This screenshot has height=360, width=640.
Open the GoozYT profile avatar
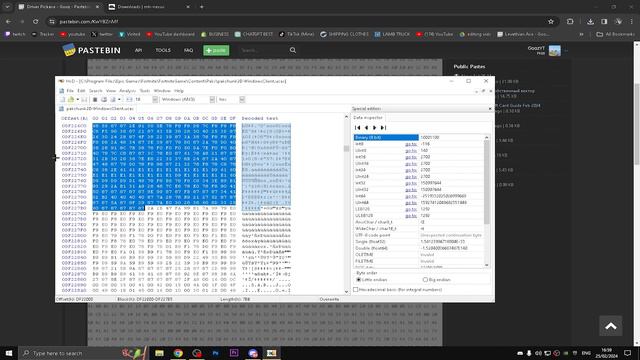(555, 51)
